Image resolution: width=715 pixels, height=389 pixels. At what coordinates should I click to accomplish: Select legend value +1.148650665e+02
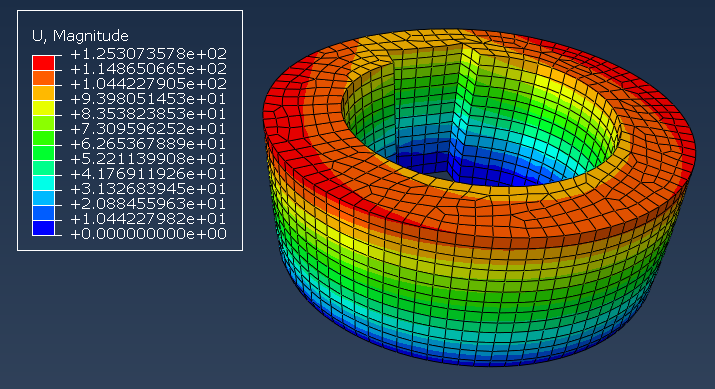pyautogui.click(x=149, y=69)
